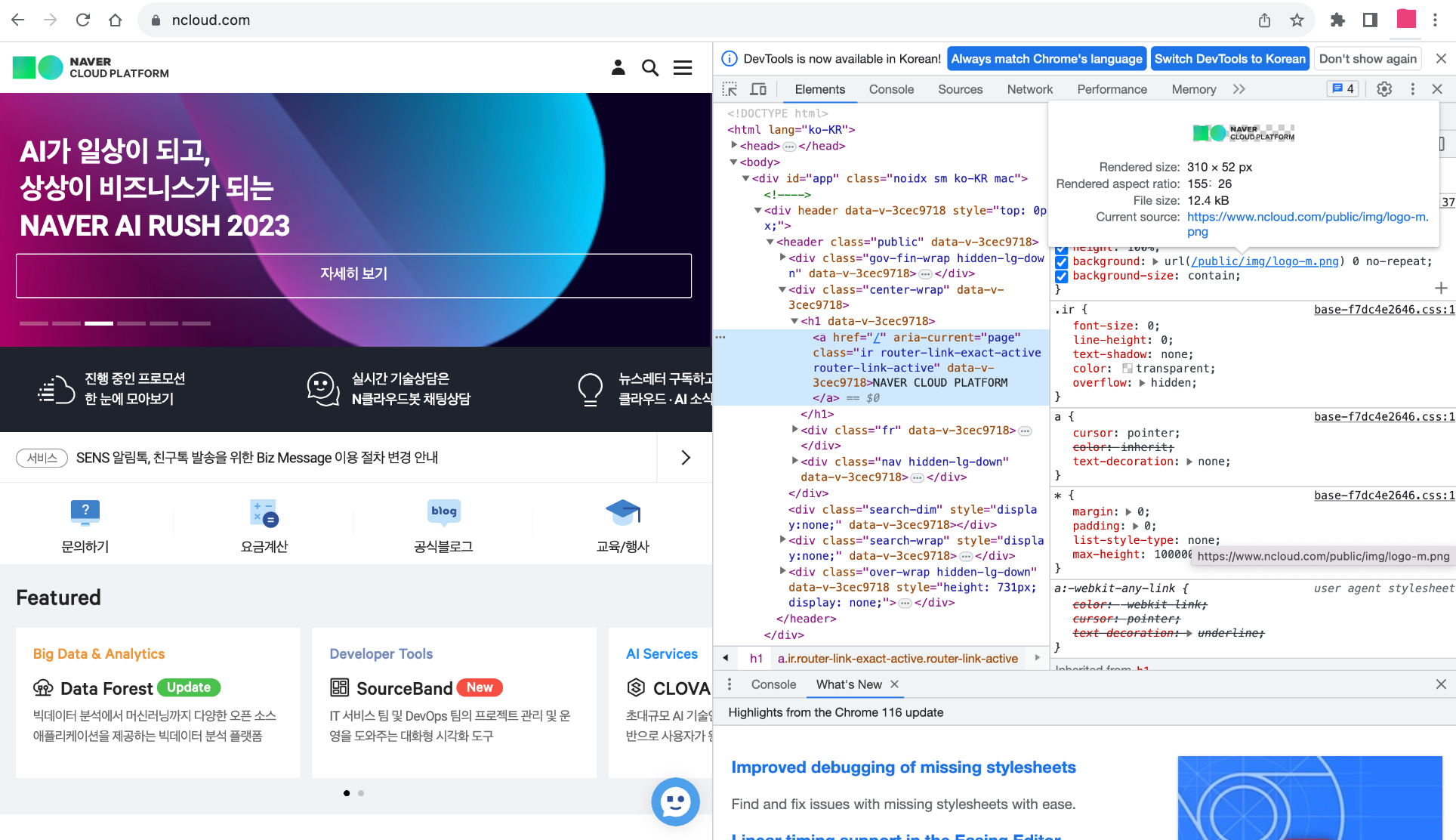Uncheck the background CSS property checkbox

[1062, 262]
